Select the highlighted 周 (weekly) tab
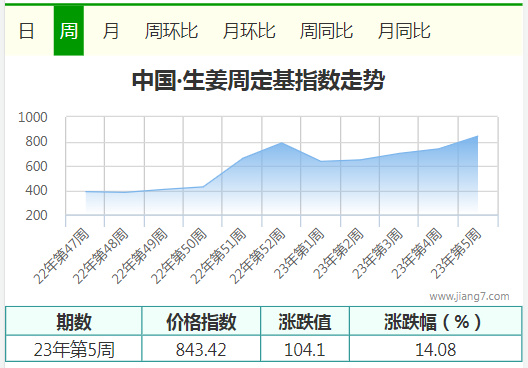Image resolution: width=528 pixels, height=368 pixels. 69,31
